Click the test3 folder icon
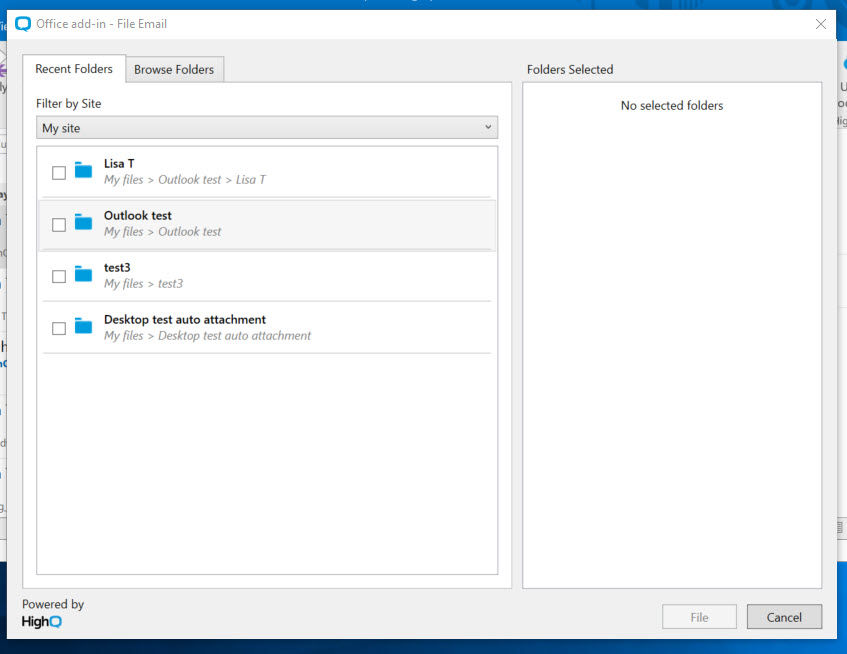Screen dimensions: 847x654 coord(83,273)
